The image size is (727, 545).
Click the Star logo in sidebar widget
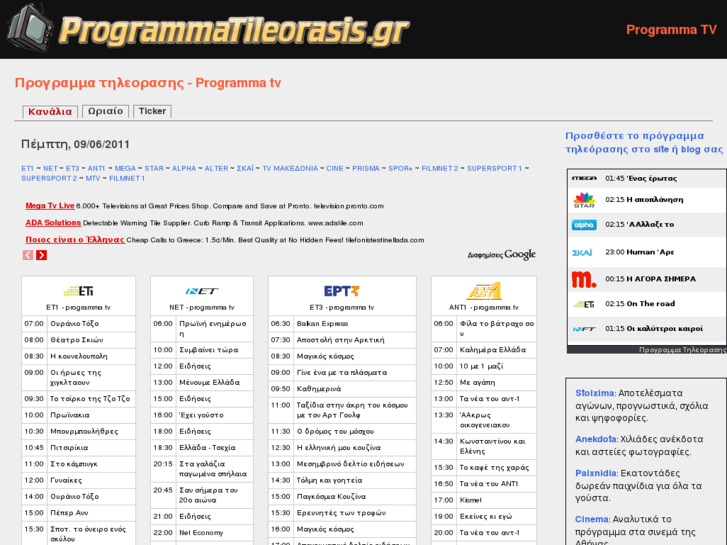584,200
